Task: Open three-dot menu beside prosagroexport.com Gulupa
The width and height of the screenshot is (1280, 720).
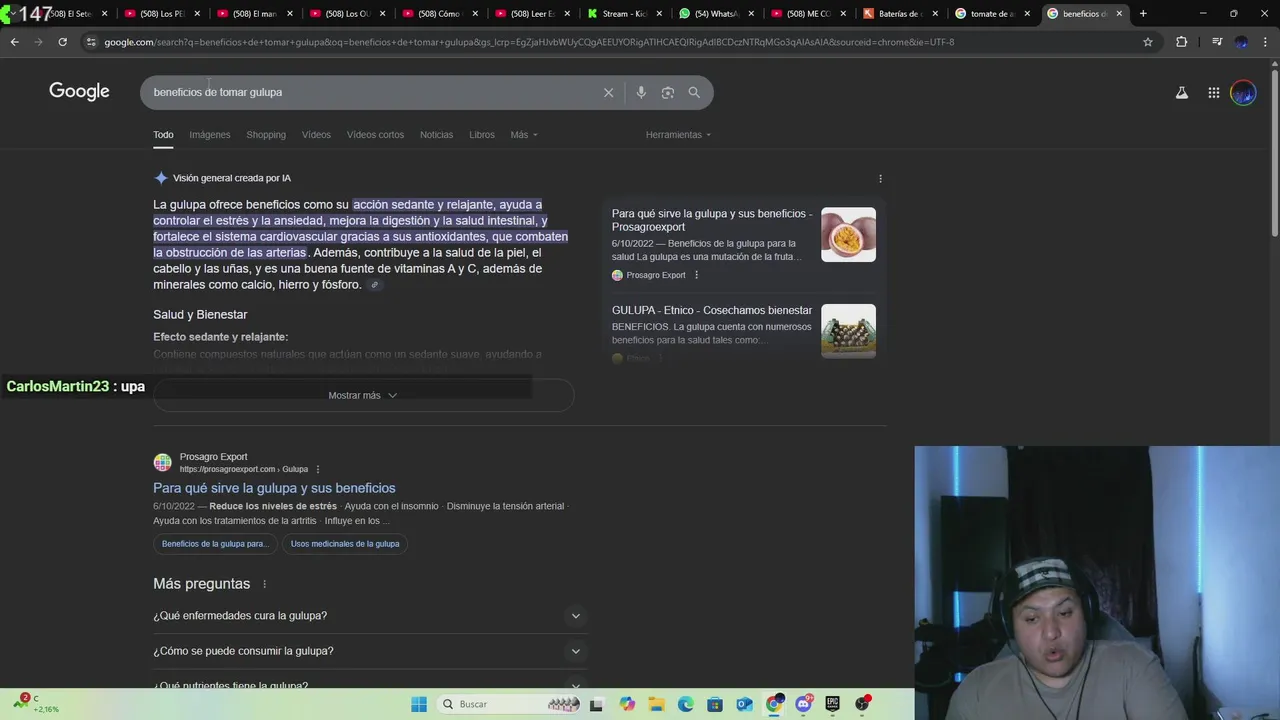Action: [x=318, y=469]
